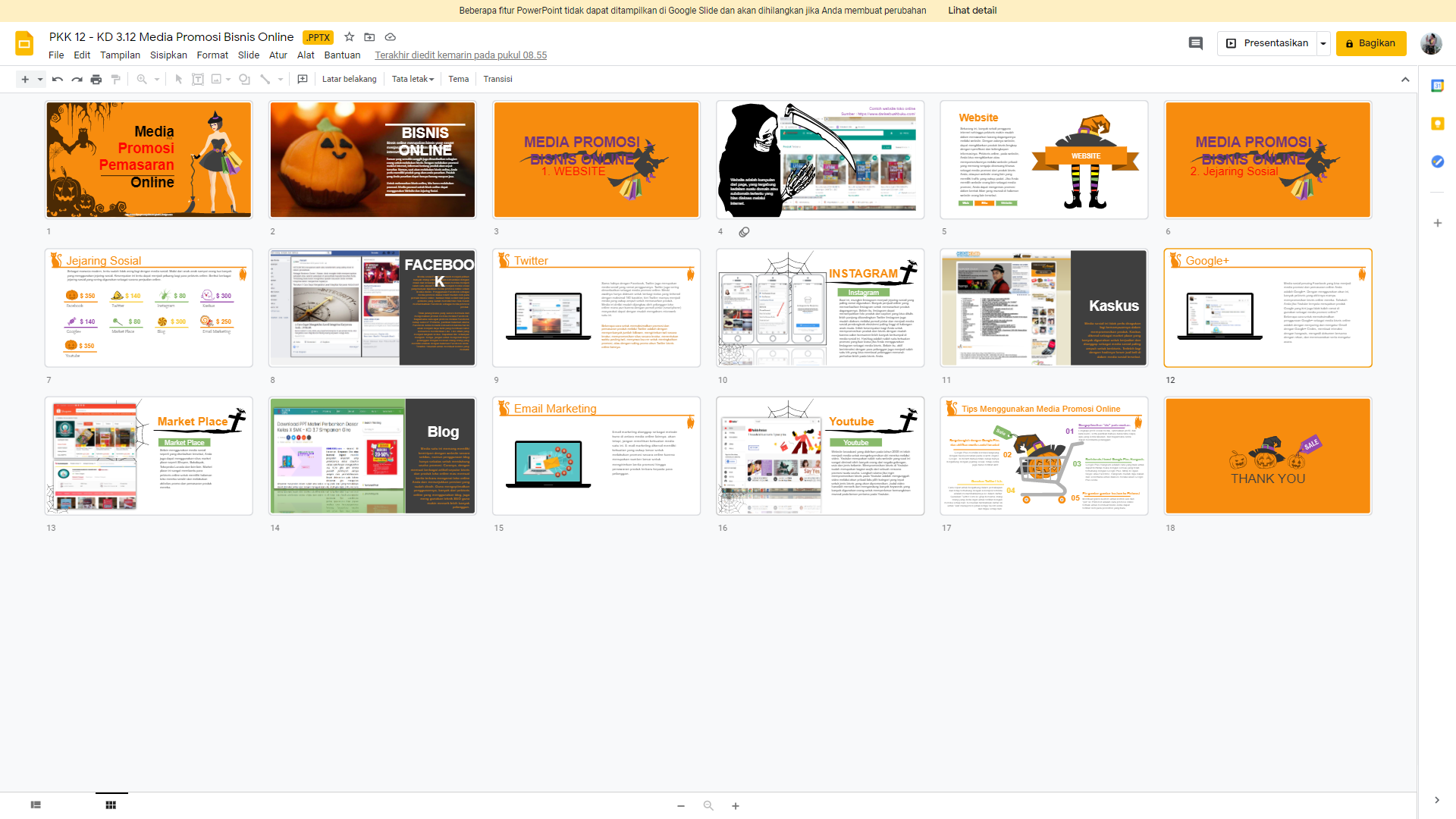Select the Text box tool
Viewport: 1456px width, 819px height.
click(197, 79)
